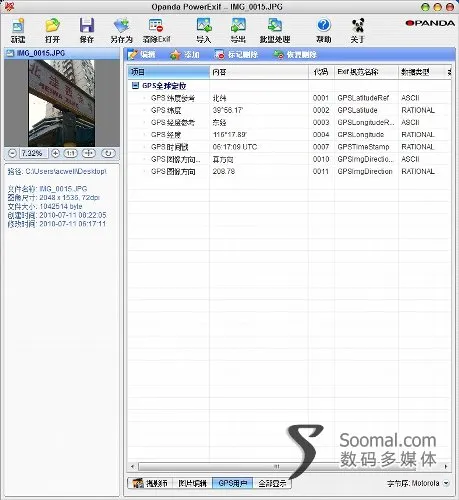This screenshot has width=459, height=500.
Task: Click the 导入 (Import) icon
Action: click(204, 30)
